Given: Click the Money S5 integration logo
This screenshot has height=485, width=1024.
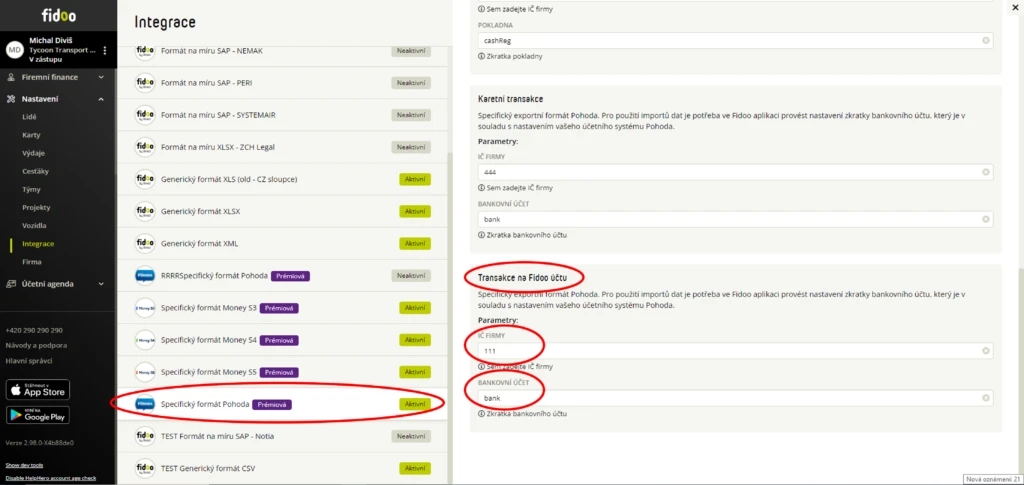Looking at the screenshot, I should 145,372.
